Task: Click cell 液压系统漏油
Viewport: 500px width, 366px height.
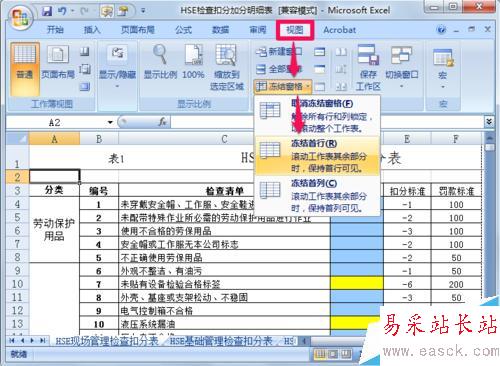Action: click(x=224, y=324)
